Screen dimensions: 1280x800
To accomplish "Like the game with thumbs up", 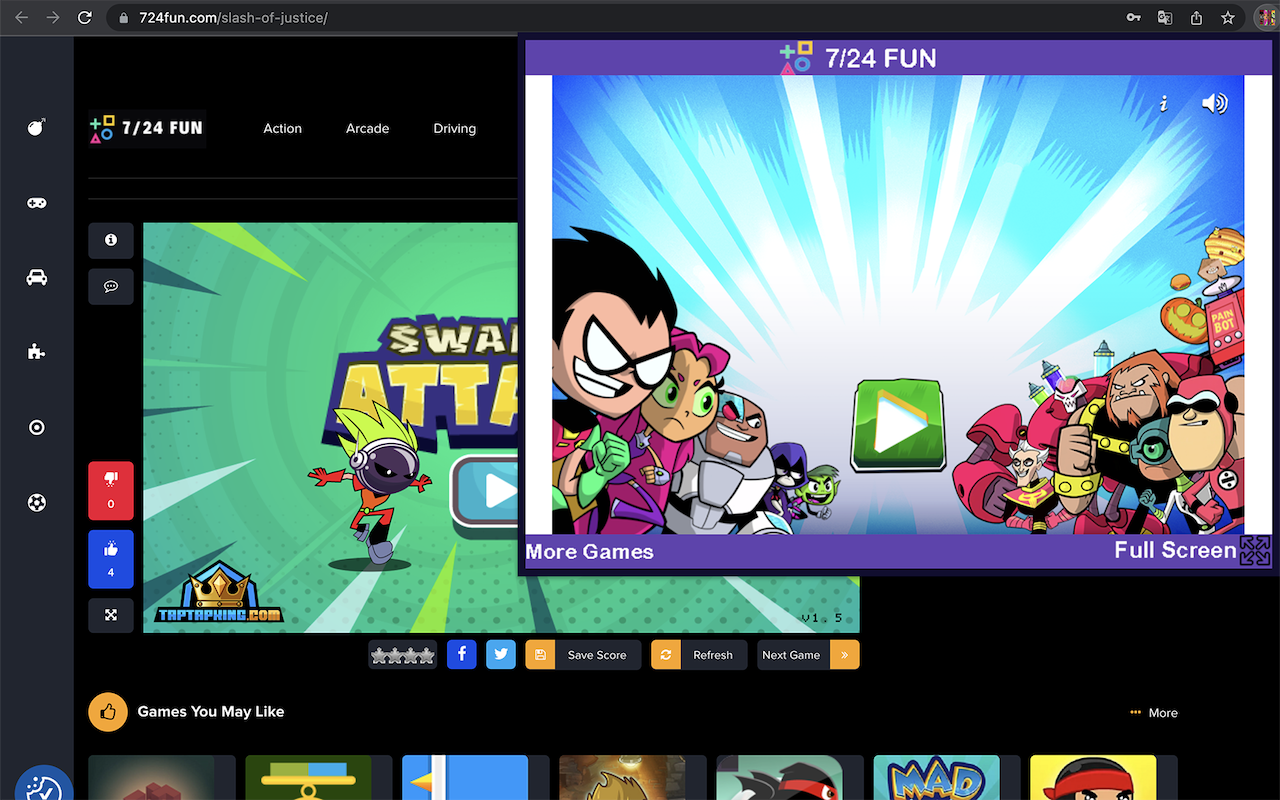I will tap(111, 559).
